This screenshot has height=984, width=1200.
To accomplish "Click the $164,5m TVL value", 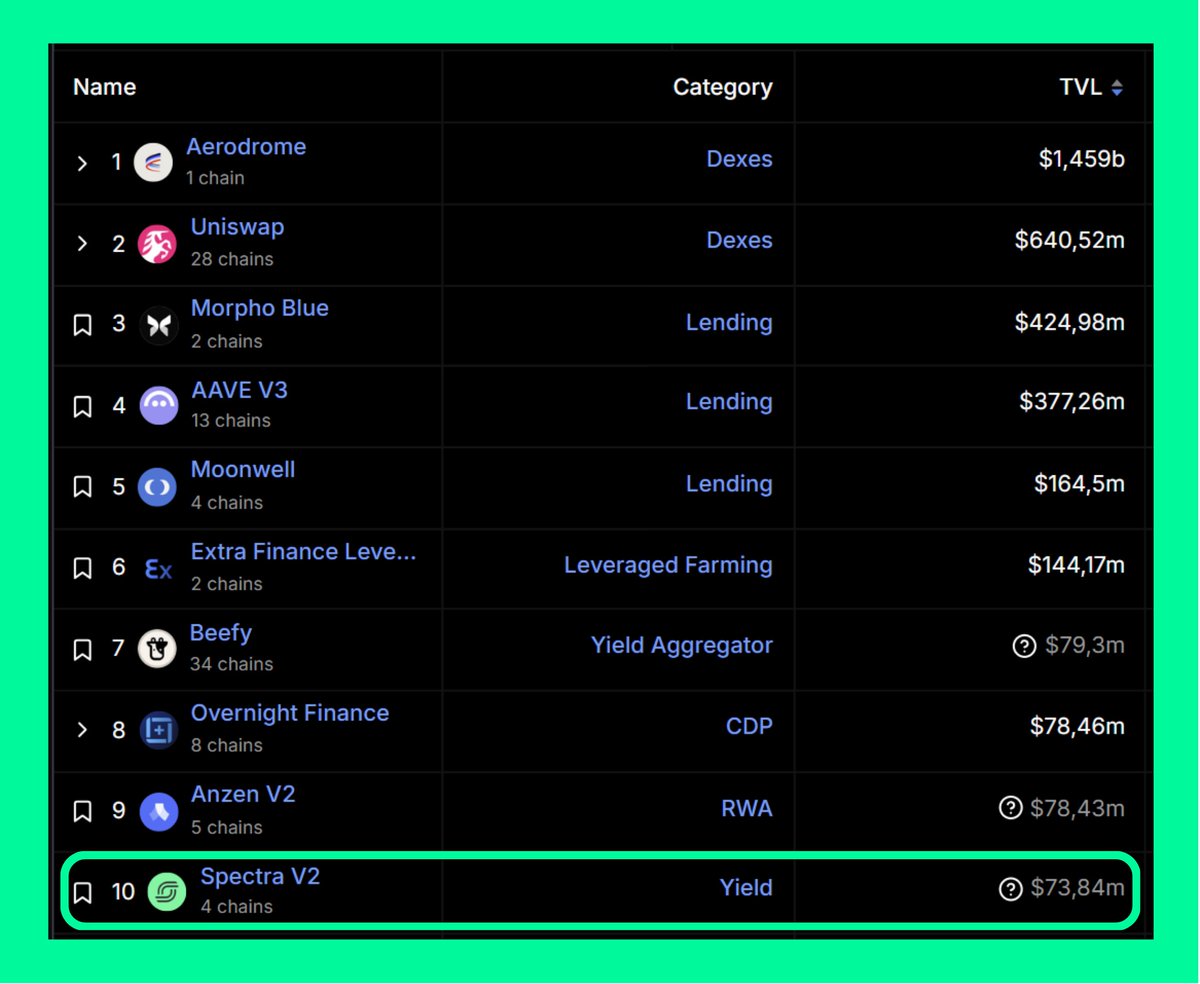I will click(1080, 483).
